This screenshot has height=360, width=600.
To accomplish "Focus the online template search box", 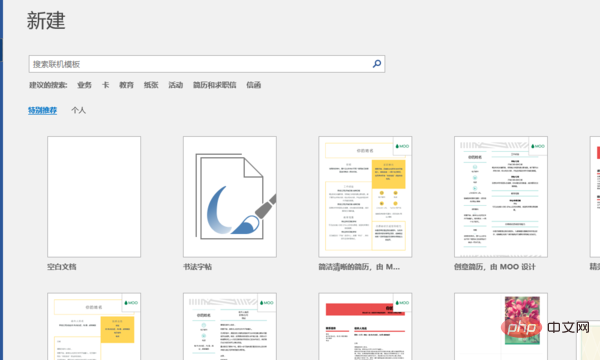I will 207,64.
